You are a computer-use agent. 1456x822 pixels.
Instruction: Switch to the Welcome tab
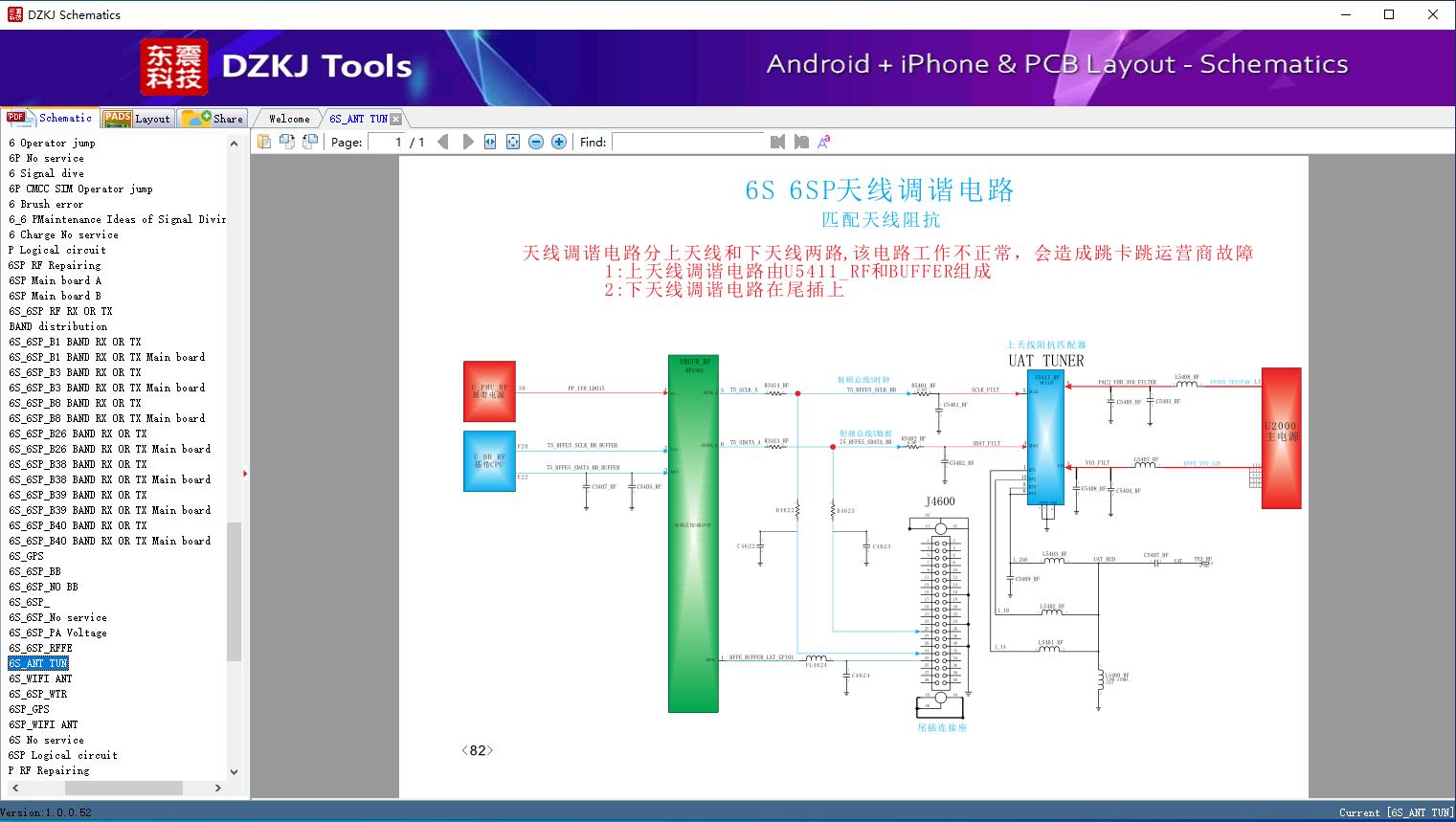click(289, 119)
